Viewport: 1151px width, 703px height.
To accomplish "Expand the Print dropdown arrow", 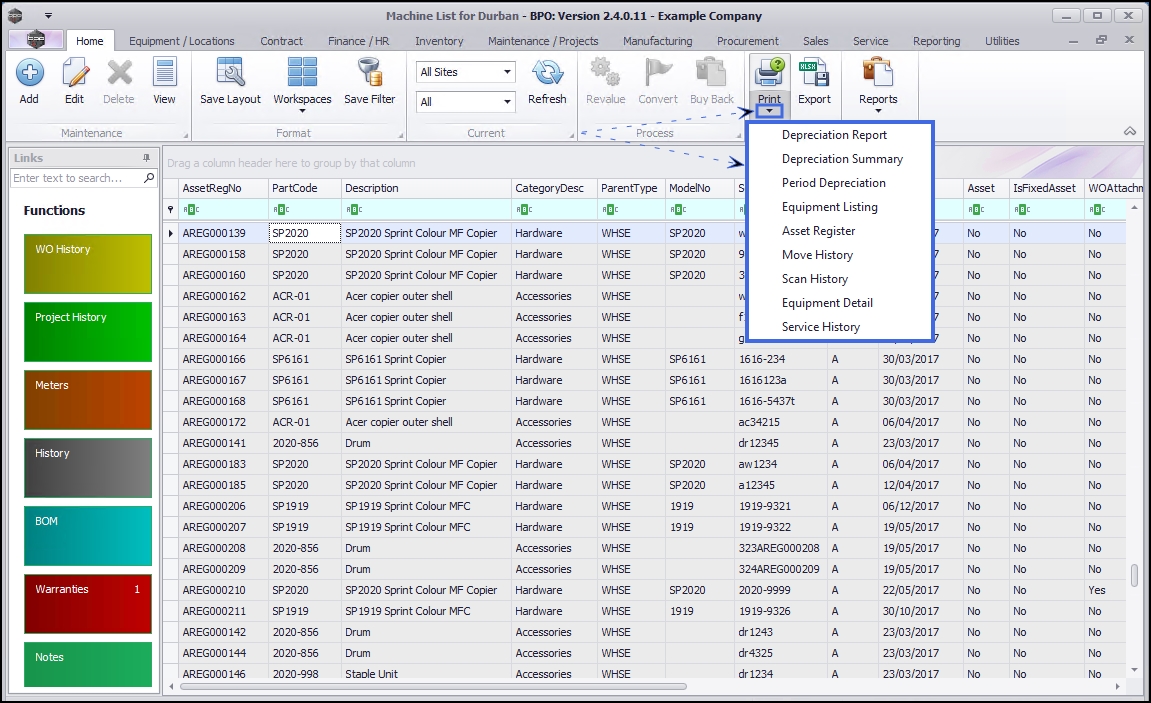I will point(769,111).
